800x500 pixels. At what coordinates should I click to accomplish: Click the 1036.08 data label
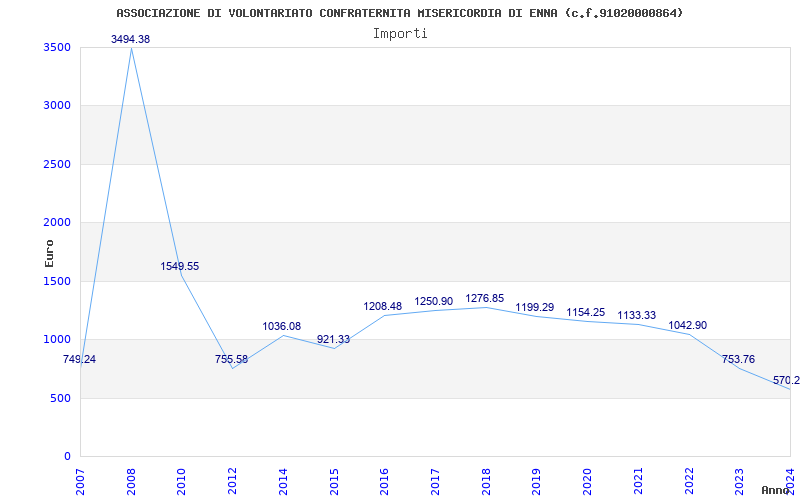(282, 326)
